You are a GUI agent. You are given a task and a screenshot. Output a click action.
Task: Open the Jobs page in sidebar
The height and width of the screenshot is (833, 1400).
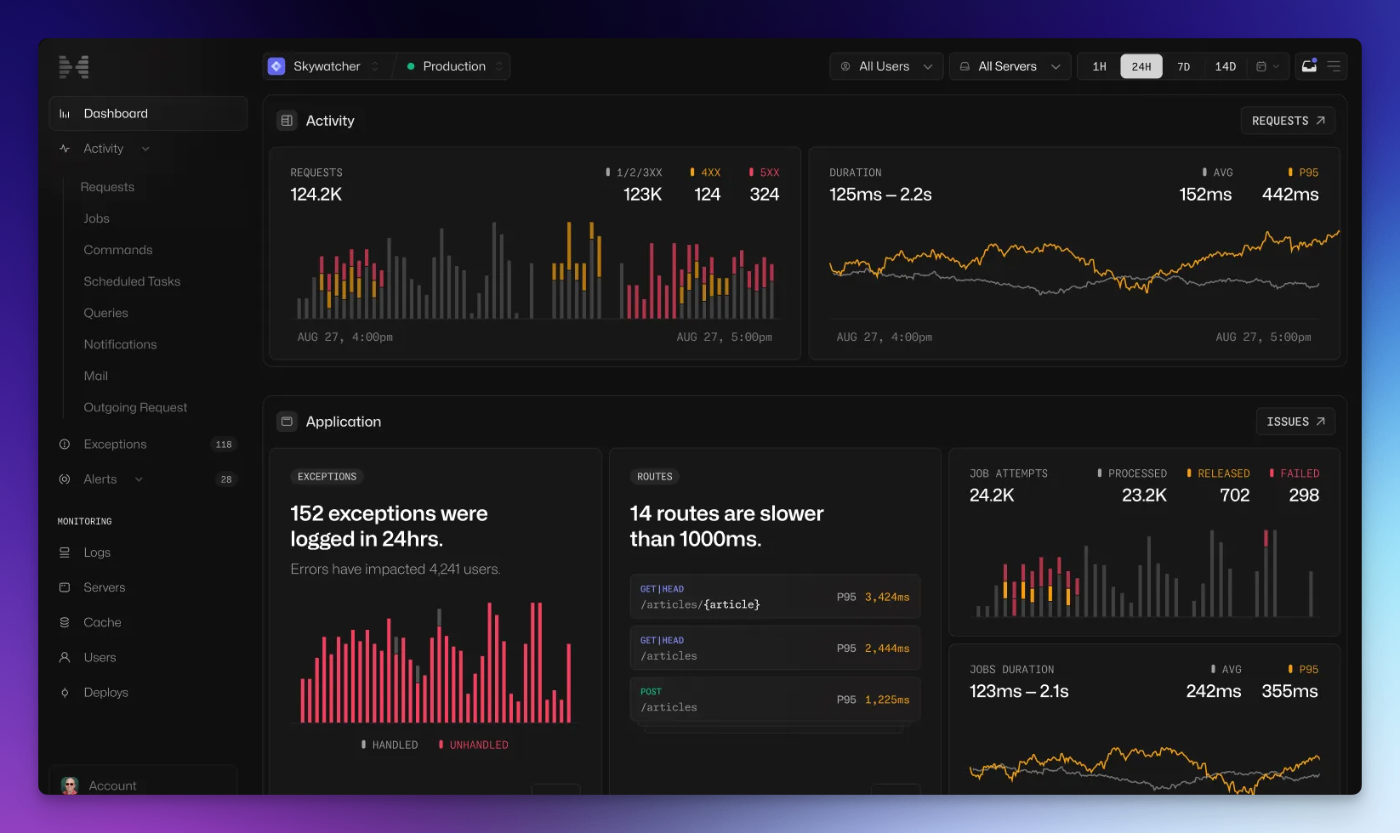(96, 218)
